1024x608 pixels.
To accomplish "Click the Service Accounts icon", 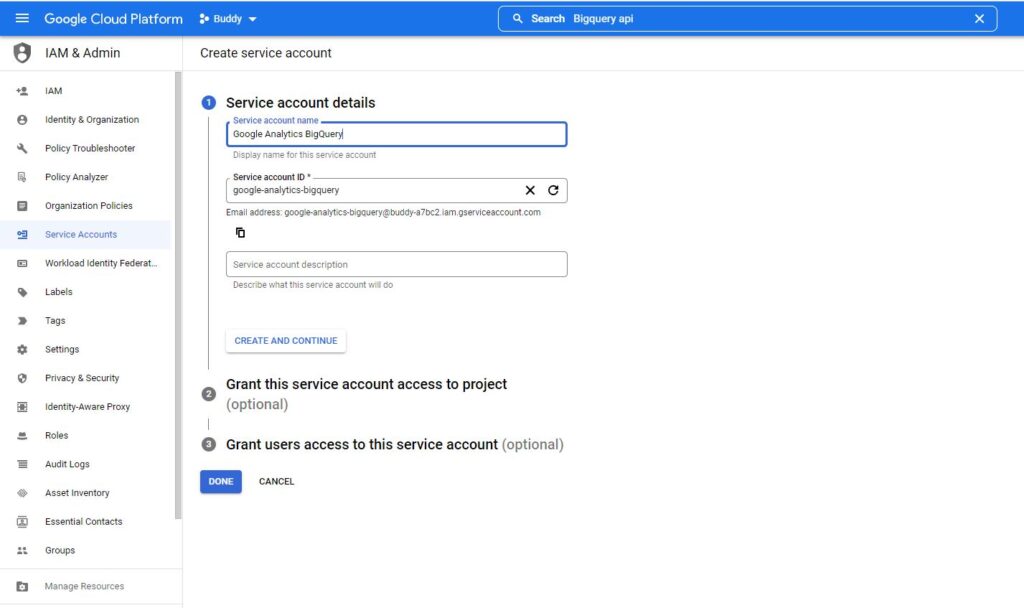I will point(22,234).
